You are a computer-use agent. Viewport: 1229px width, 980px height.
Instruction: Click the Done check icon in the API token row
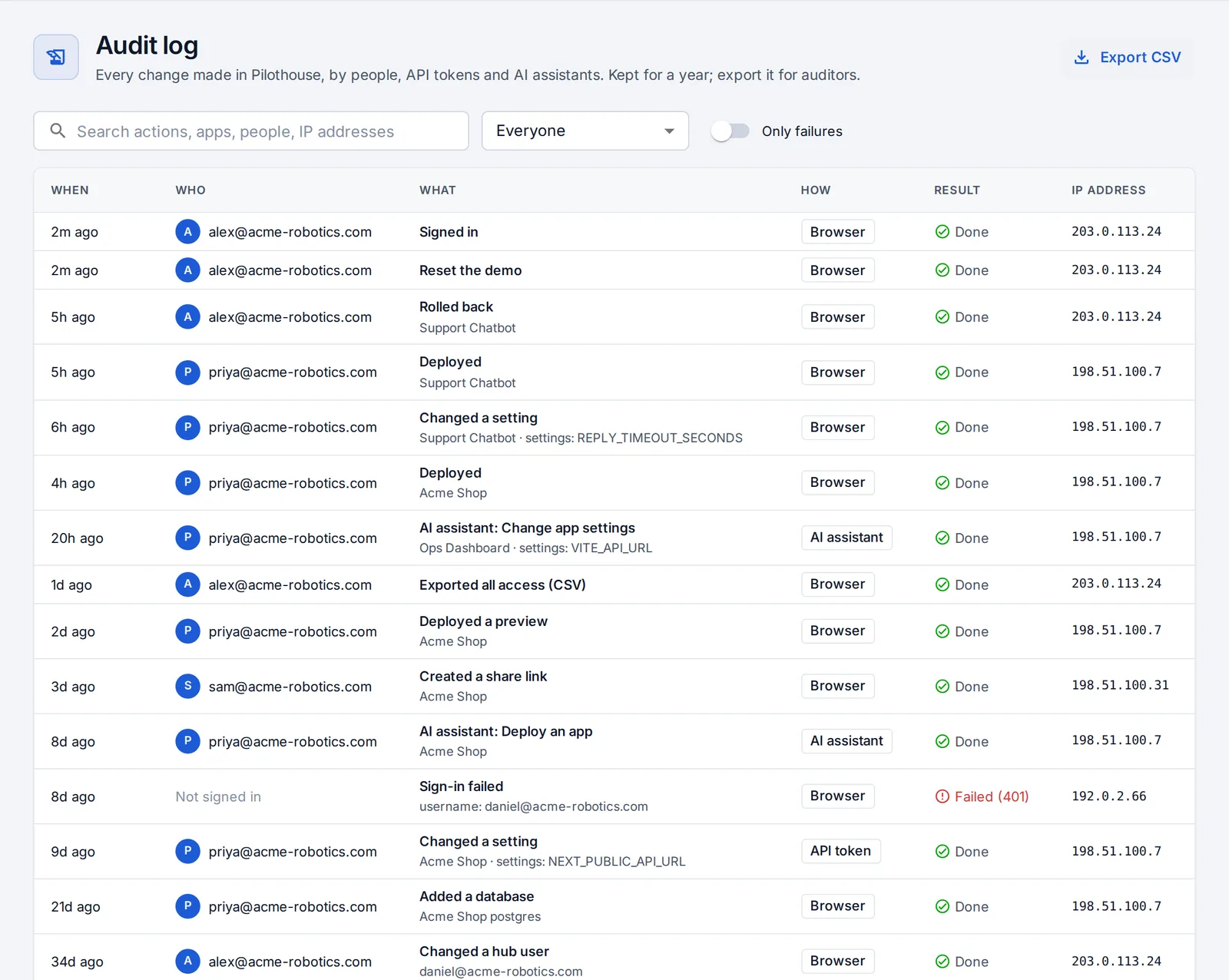tap(942, 852)
